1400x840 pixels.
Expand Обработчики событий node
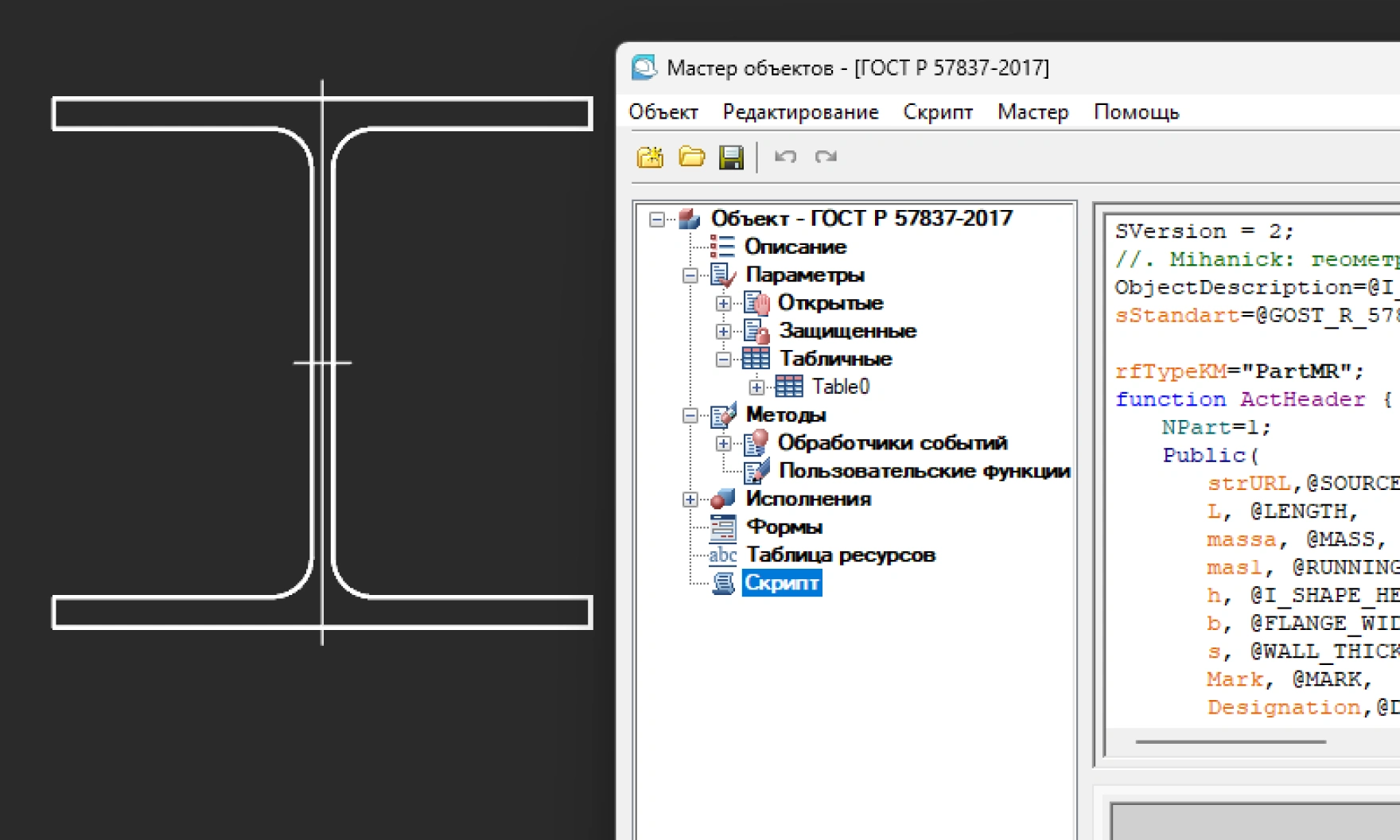(723, 443)
